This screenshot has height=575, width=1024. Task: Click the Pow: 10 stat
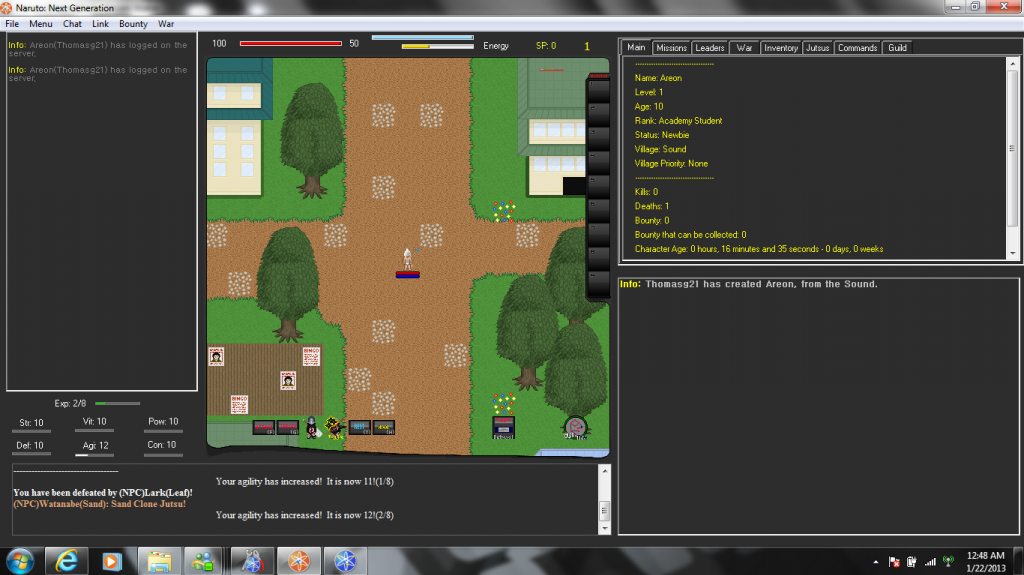(163, 421)
